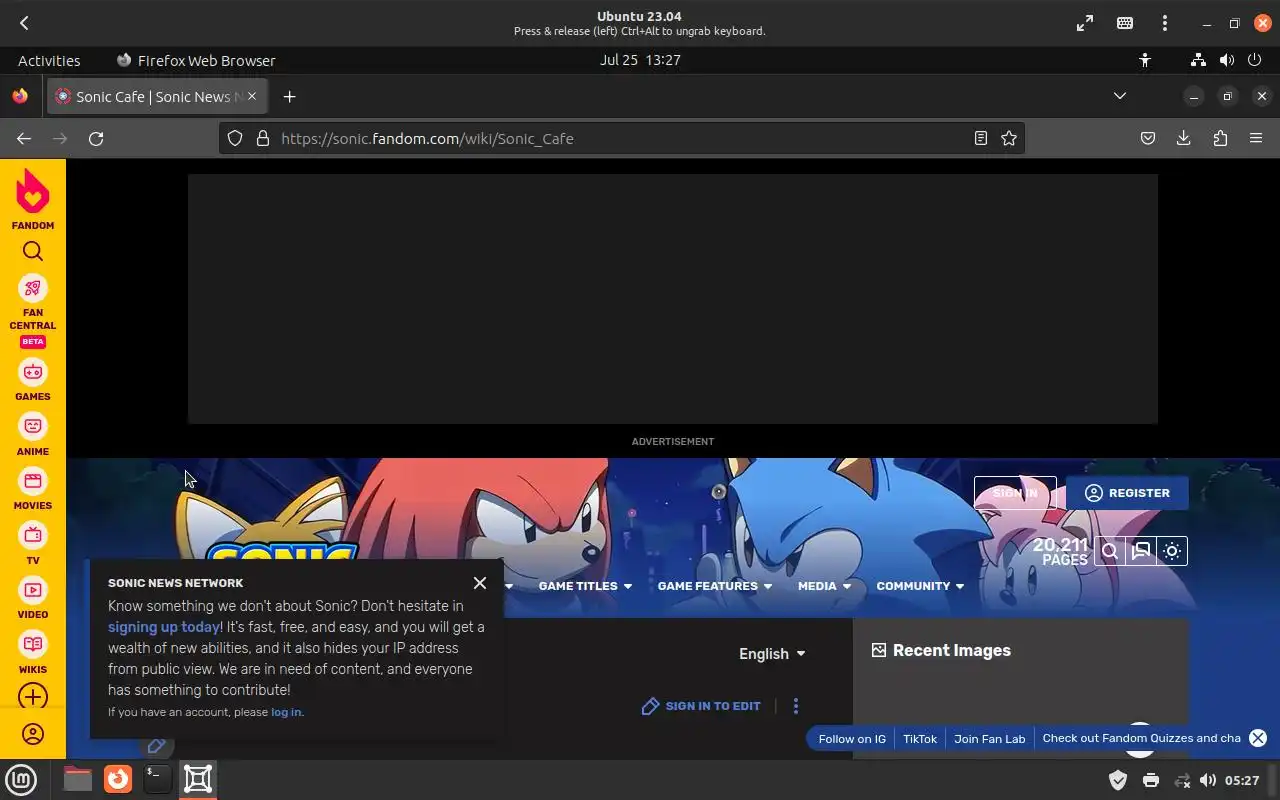The image size is (1280, 800).
Task: Open Firefox Web Browser app menu
Action: 196,60
